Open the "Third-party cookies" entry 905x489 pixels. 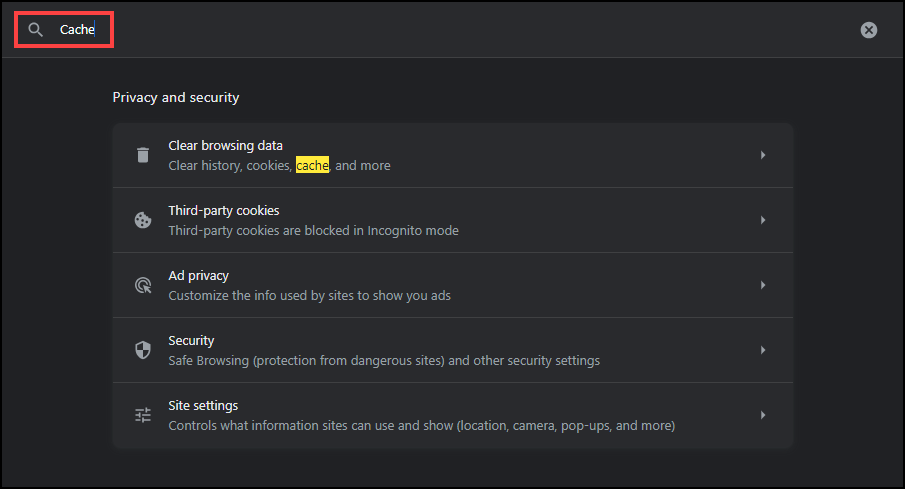click(x=223, y=211)
